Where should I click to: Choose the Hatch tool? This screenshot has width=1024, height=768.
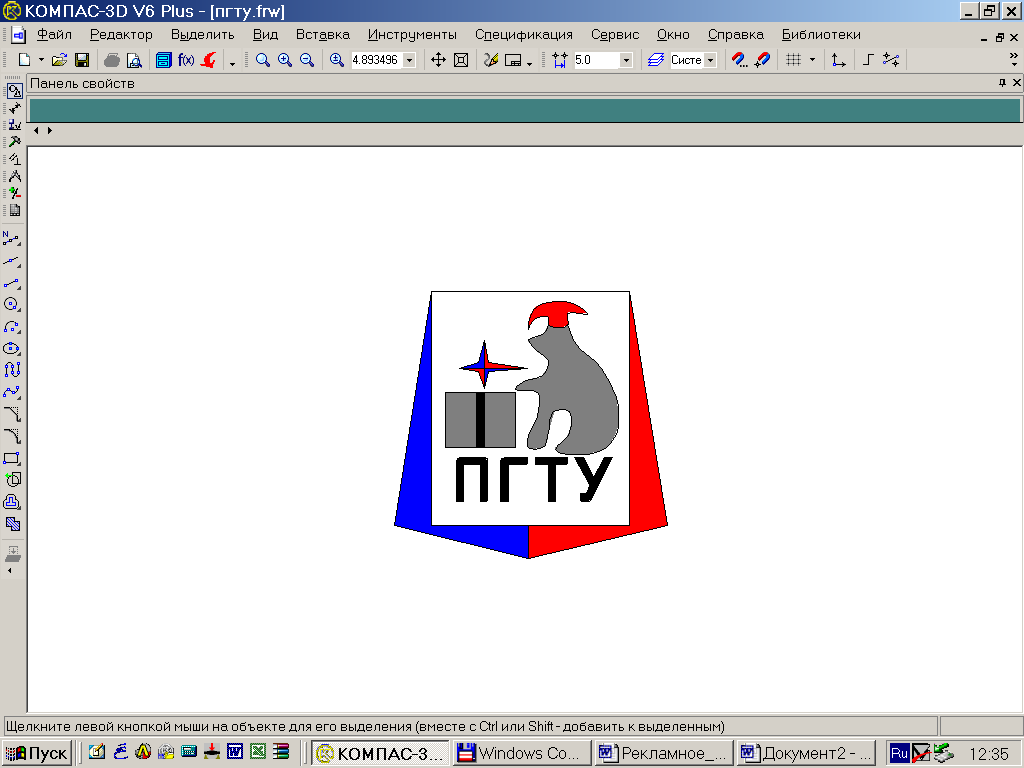pyautogui.click(x=12, y=524)
